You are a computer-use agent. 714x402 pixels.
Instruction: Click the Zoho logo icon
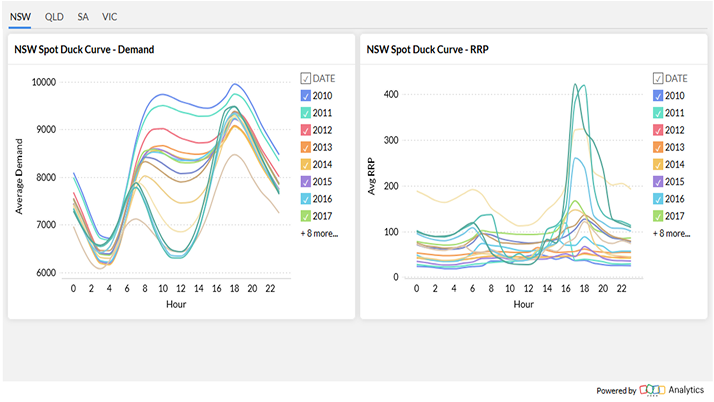pos(652,391)
